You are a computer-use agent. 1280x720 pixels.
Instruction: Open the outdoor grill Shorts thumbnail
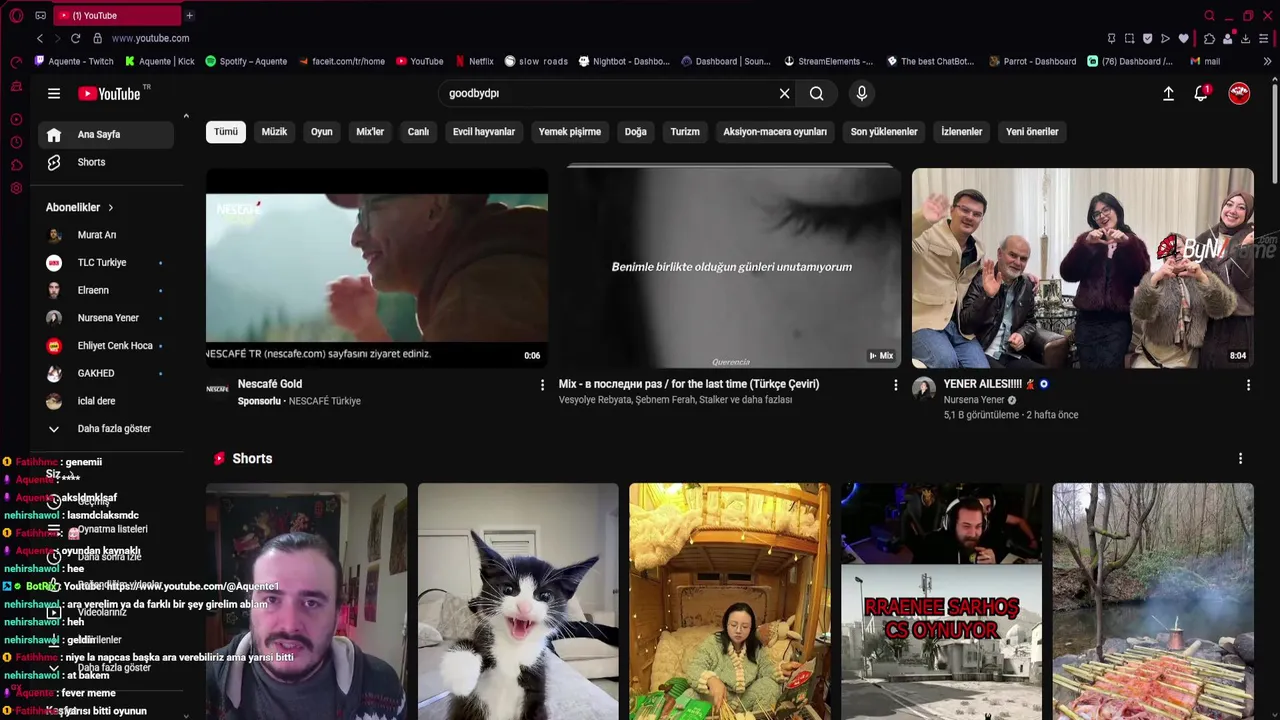[1153, 601]
